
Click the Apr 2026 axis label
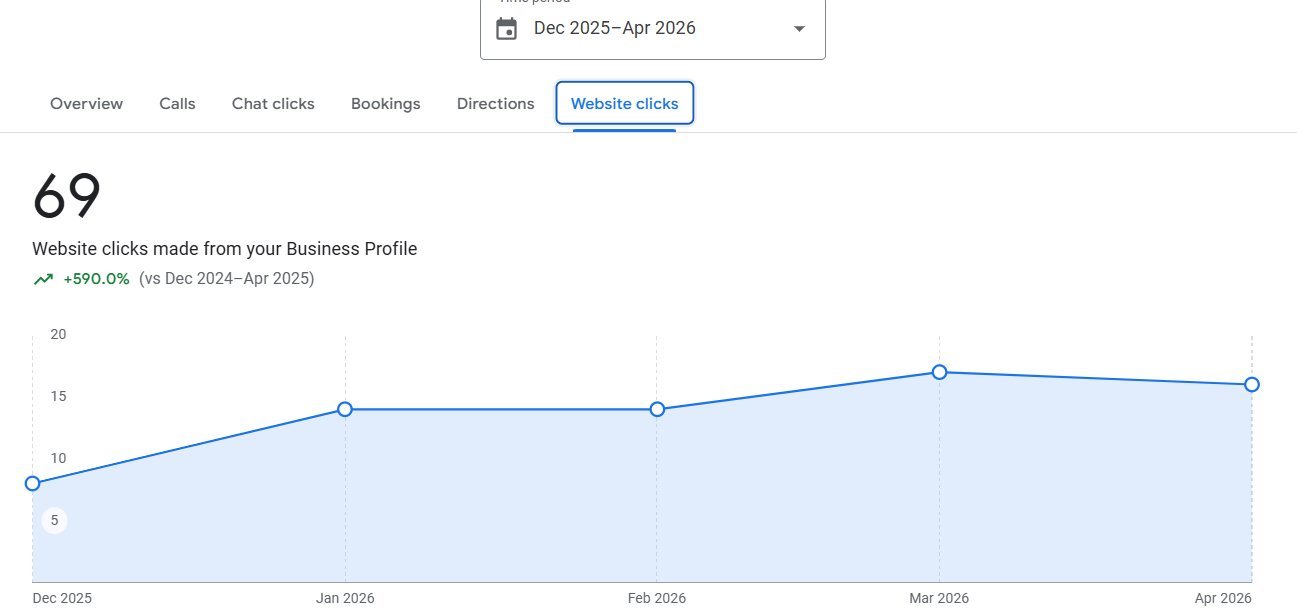(x=1223, y=598)
